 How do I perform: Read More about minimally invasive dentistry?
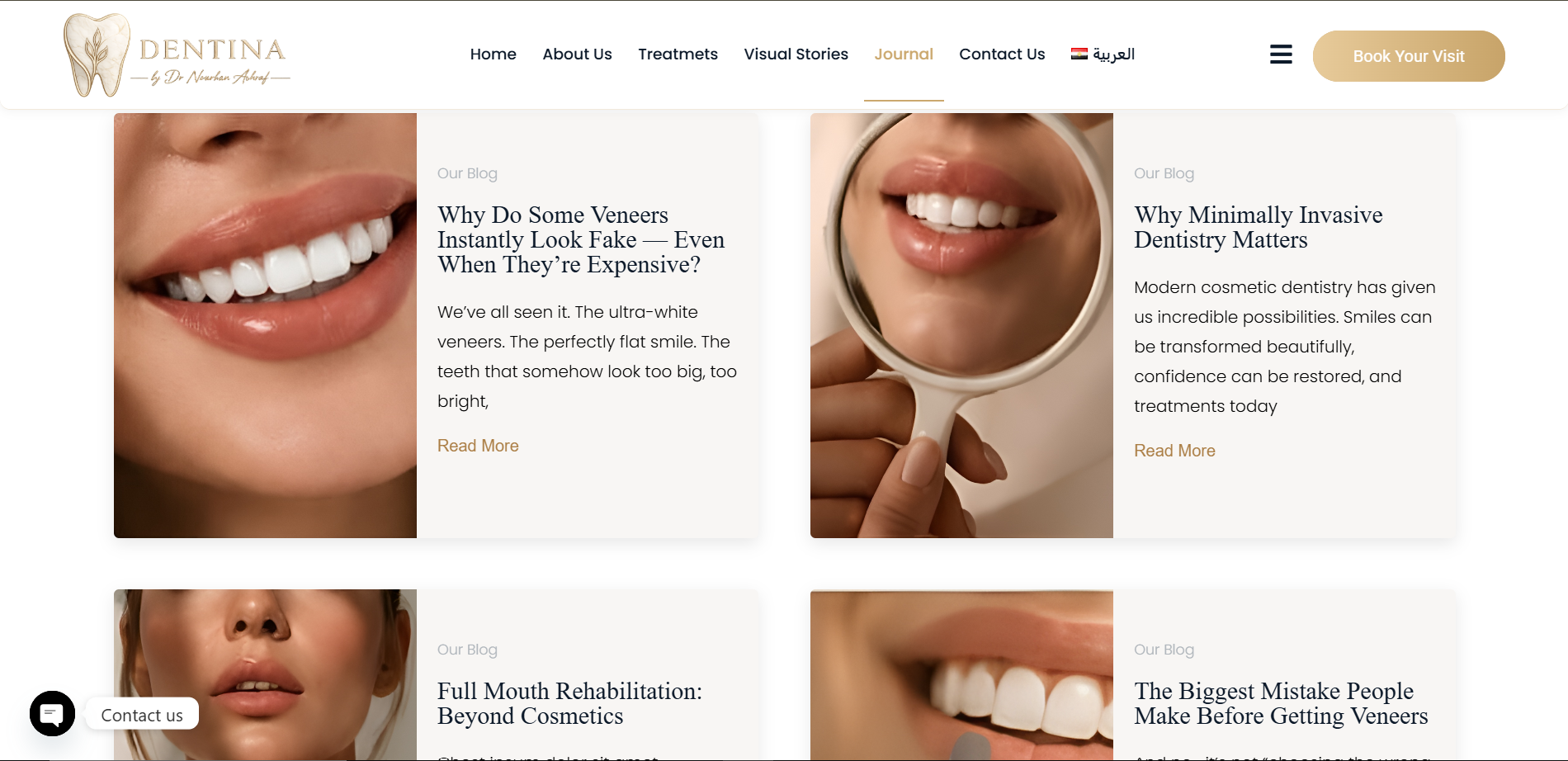click(x=1174, y=451)
